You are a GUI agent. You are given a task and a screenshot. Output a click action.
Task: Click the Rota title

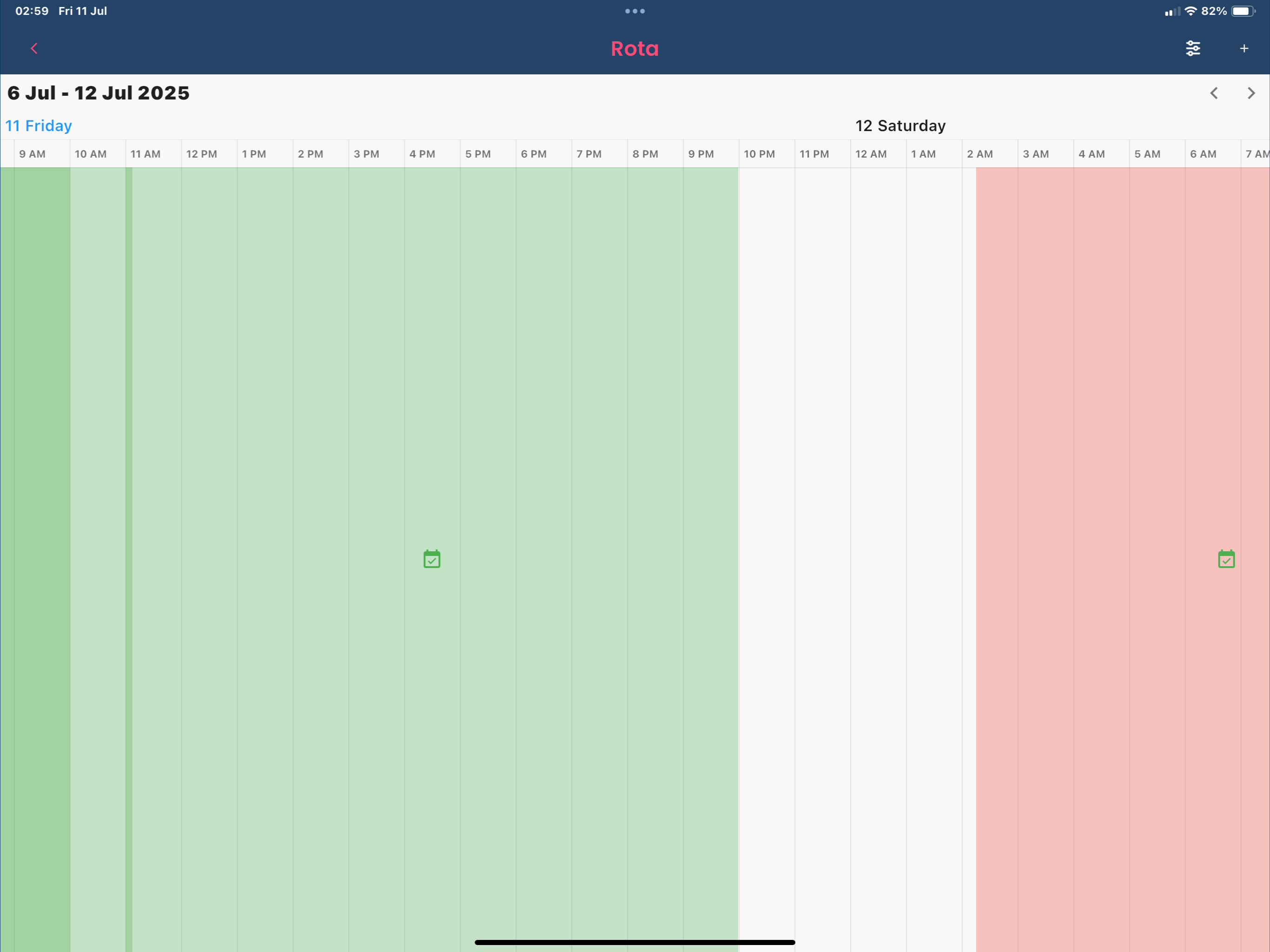pos(635,49)
